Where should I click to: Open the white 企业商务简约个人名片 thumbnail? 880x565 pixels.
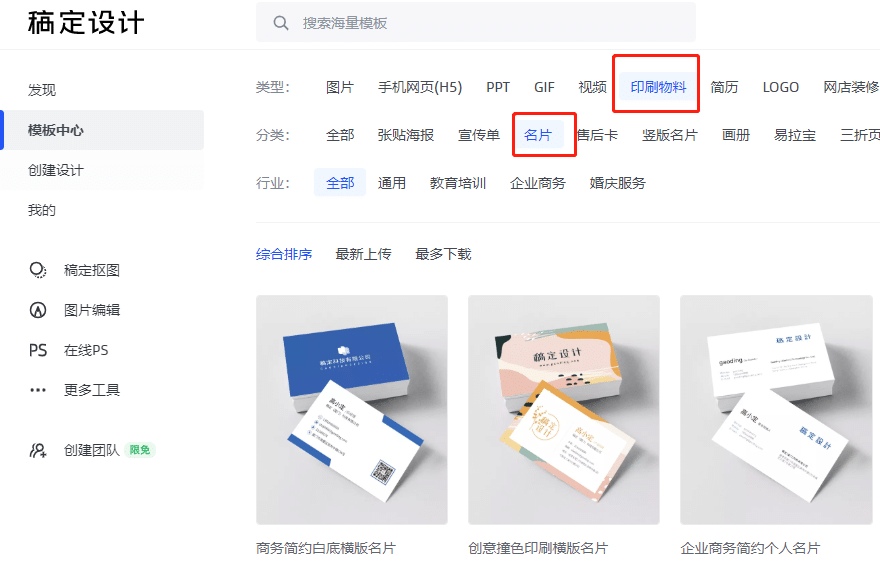[776, 410]
